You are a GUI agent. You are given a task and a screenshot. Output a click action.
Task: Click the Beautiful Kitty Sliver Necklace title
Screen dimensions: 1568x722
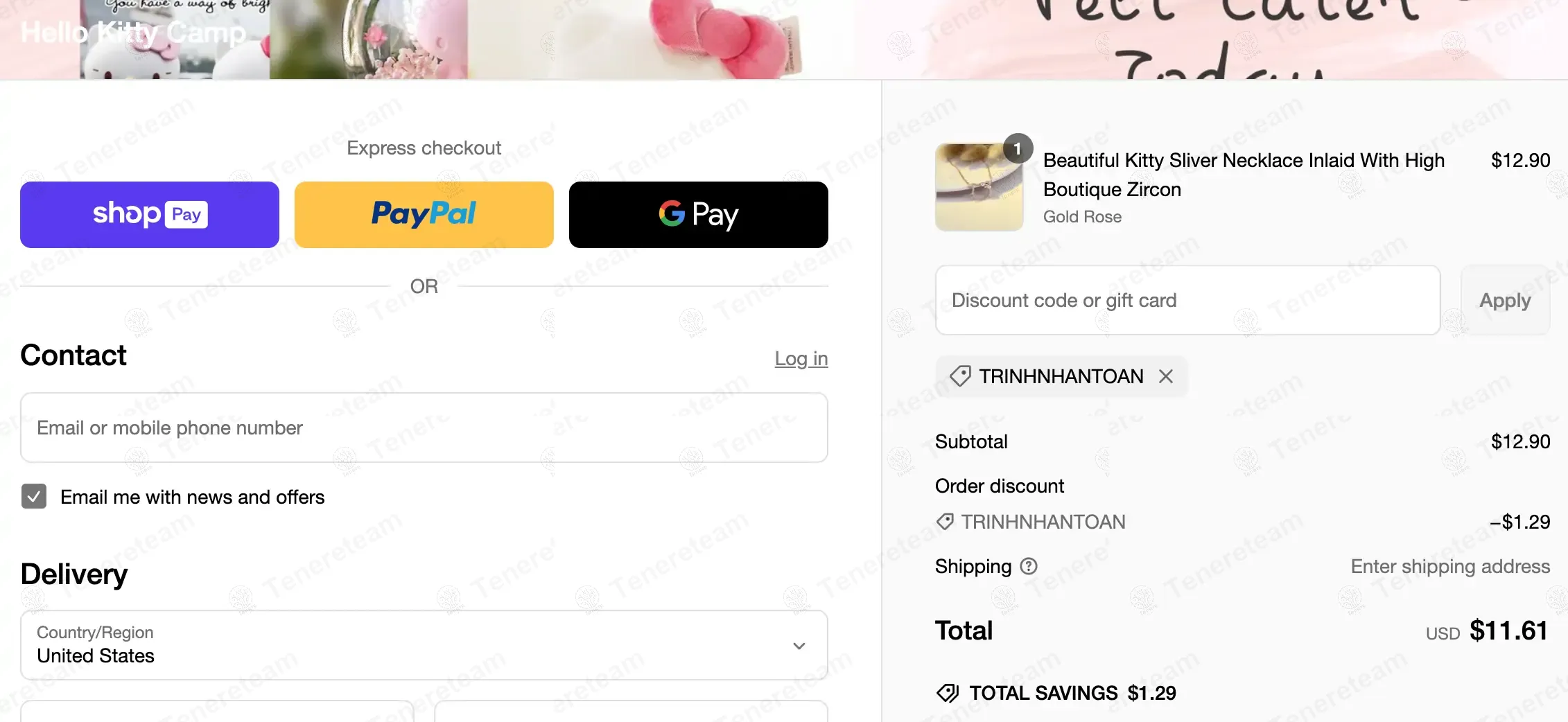pos(1244,175)
